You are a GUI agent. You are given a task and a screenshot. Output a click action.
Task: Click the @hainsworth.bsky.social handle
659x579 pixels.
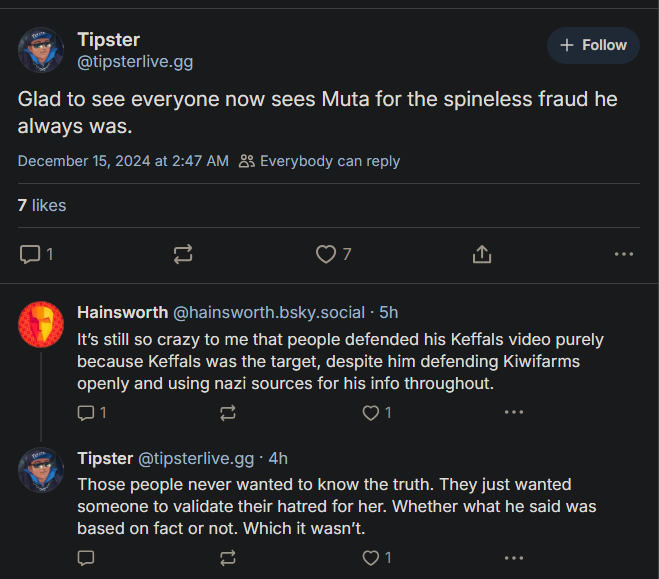269,312
